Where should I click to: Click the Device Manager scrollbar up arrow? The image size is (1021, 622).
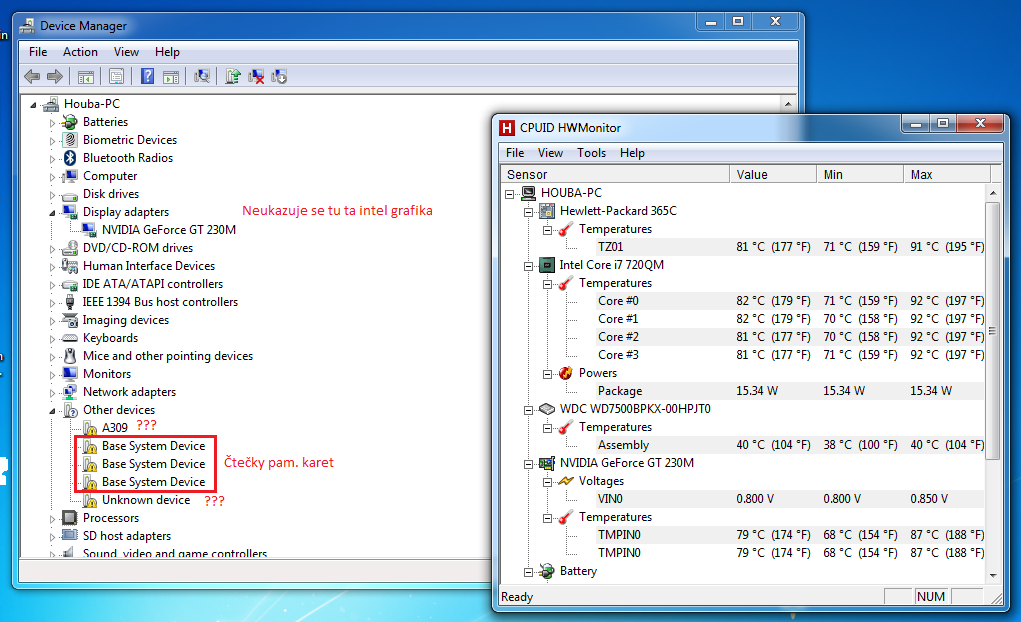point(788,104)
